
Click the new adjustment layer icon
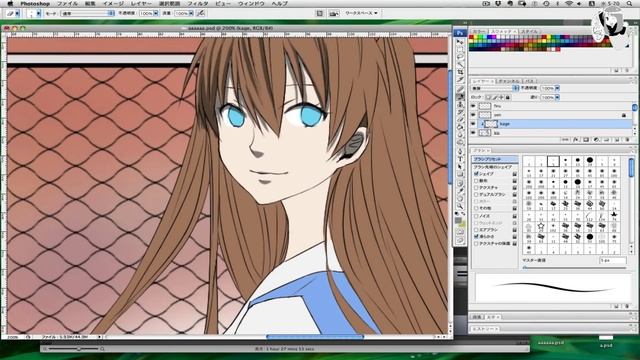596,140
